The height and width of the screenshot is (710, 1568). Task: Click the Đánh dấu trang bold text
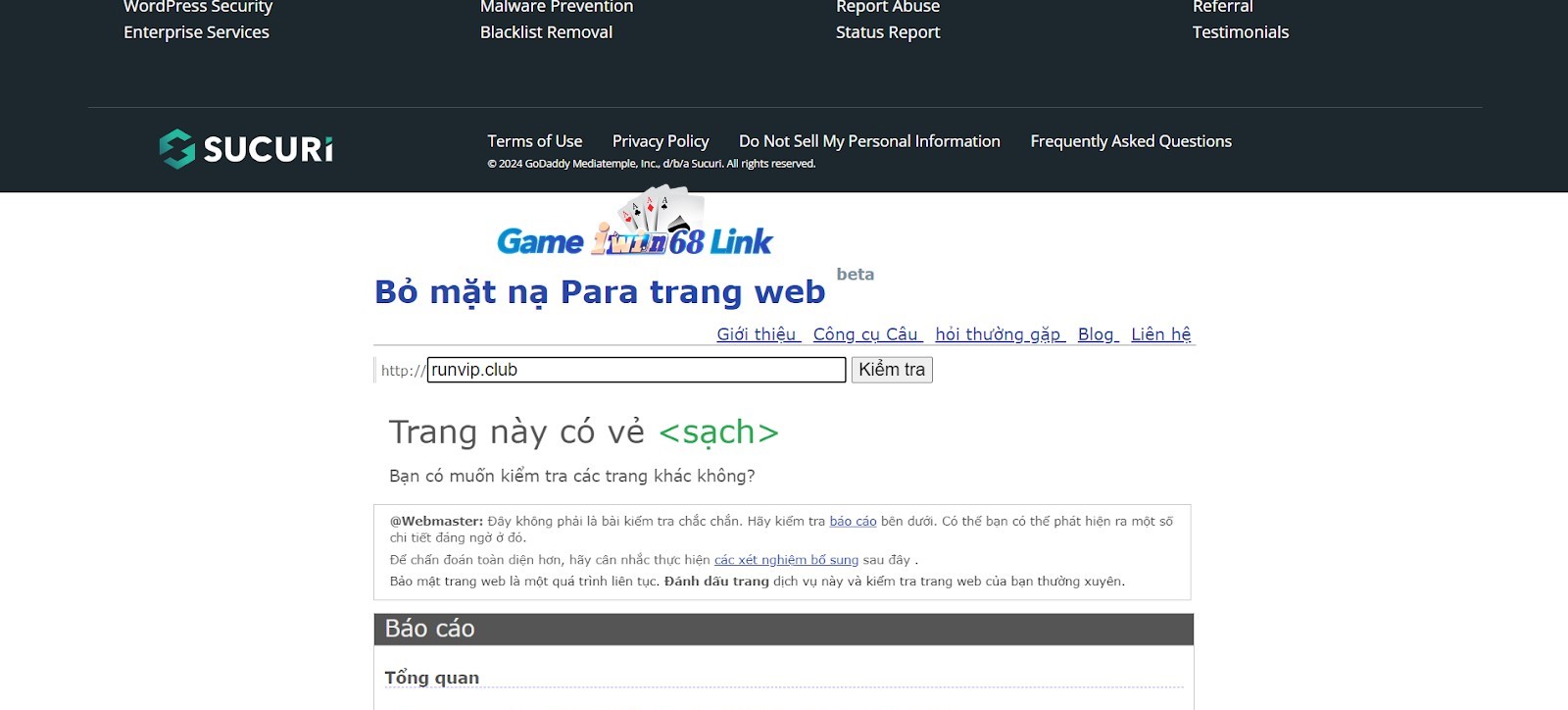(716, 582)
